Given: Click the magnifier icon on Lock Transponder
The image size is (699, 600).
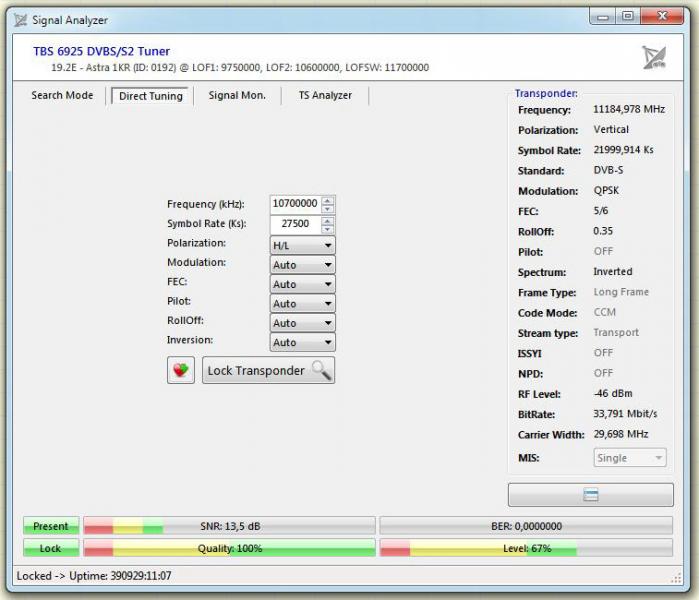Looking at the screenshot, I should (320, 370).
